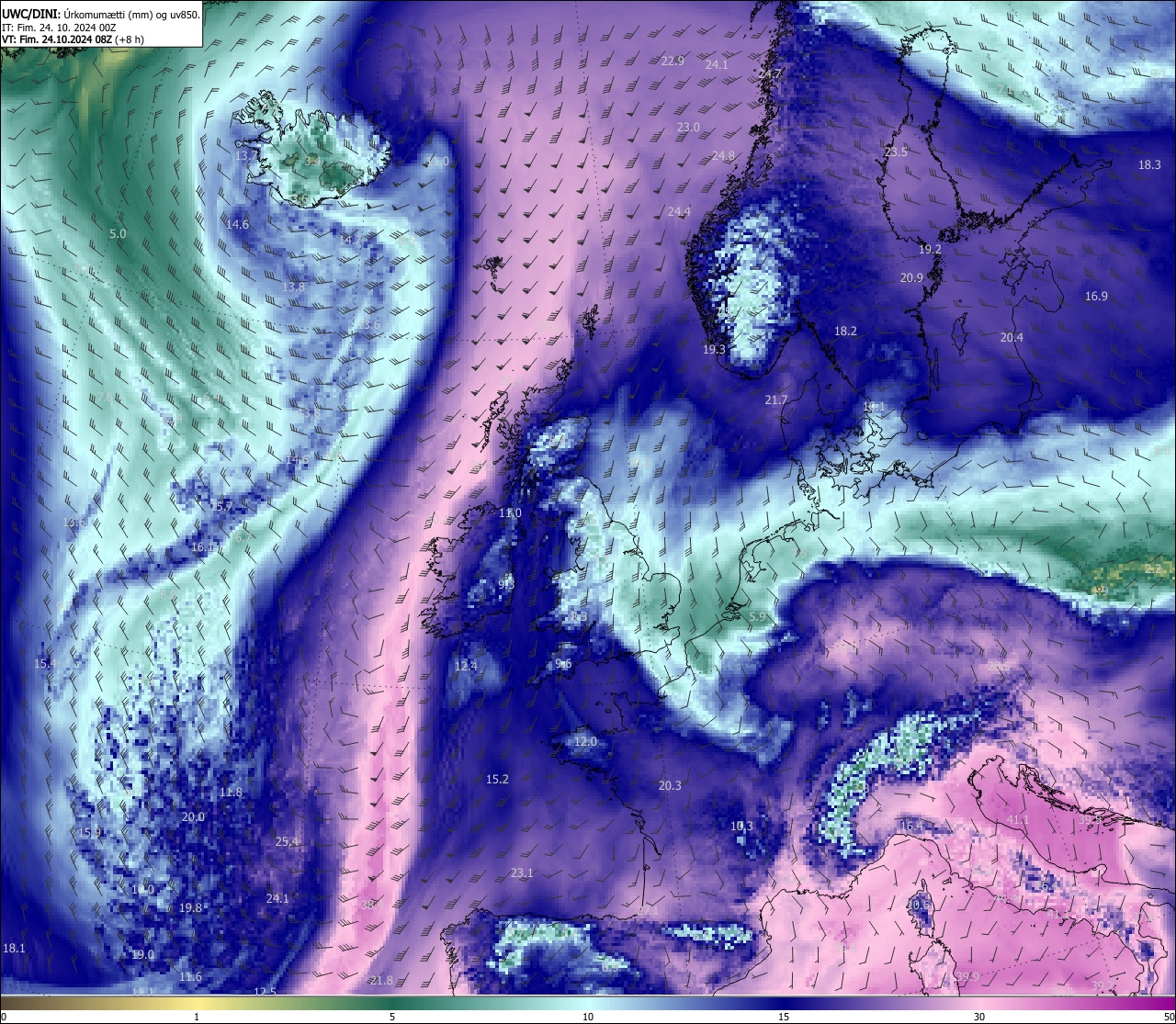Click the map value '19.2'
Image resolution: width=1176 pixels, height=1024 pixels.
930,249
